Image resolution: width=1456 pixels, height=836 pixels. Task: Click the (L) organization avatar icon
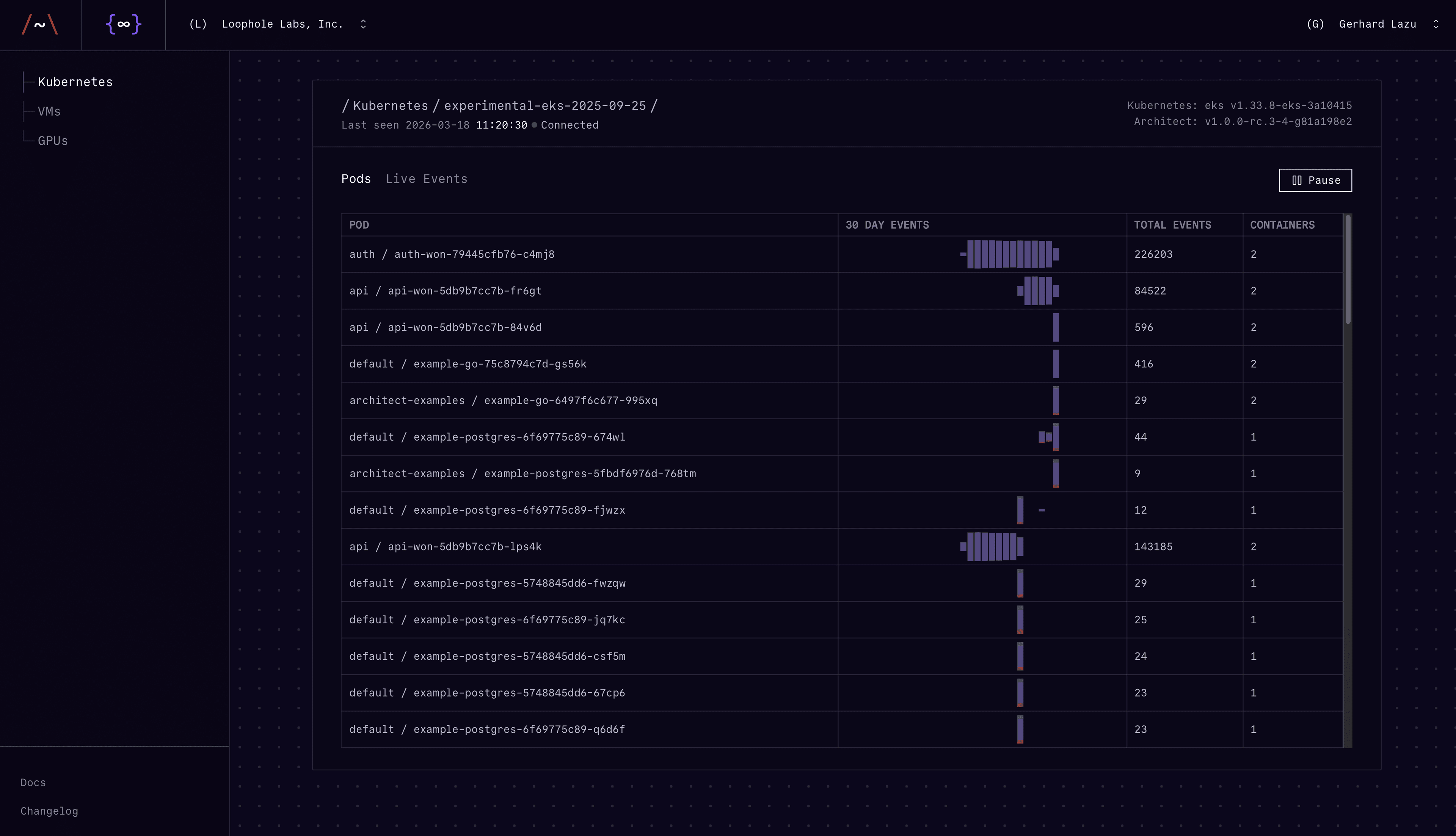pos(198,24)
